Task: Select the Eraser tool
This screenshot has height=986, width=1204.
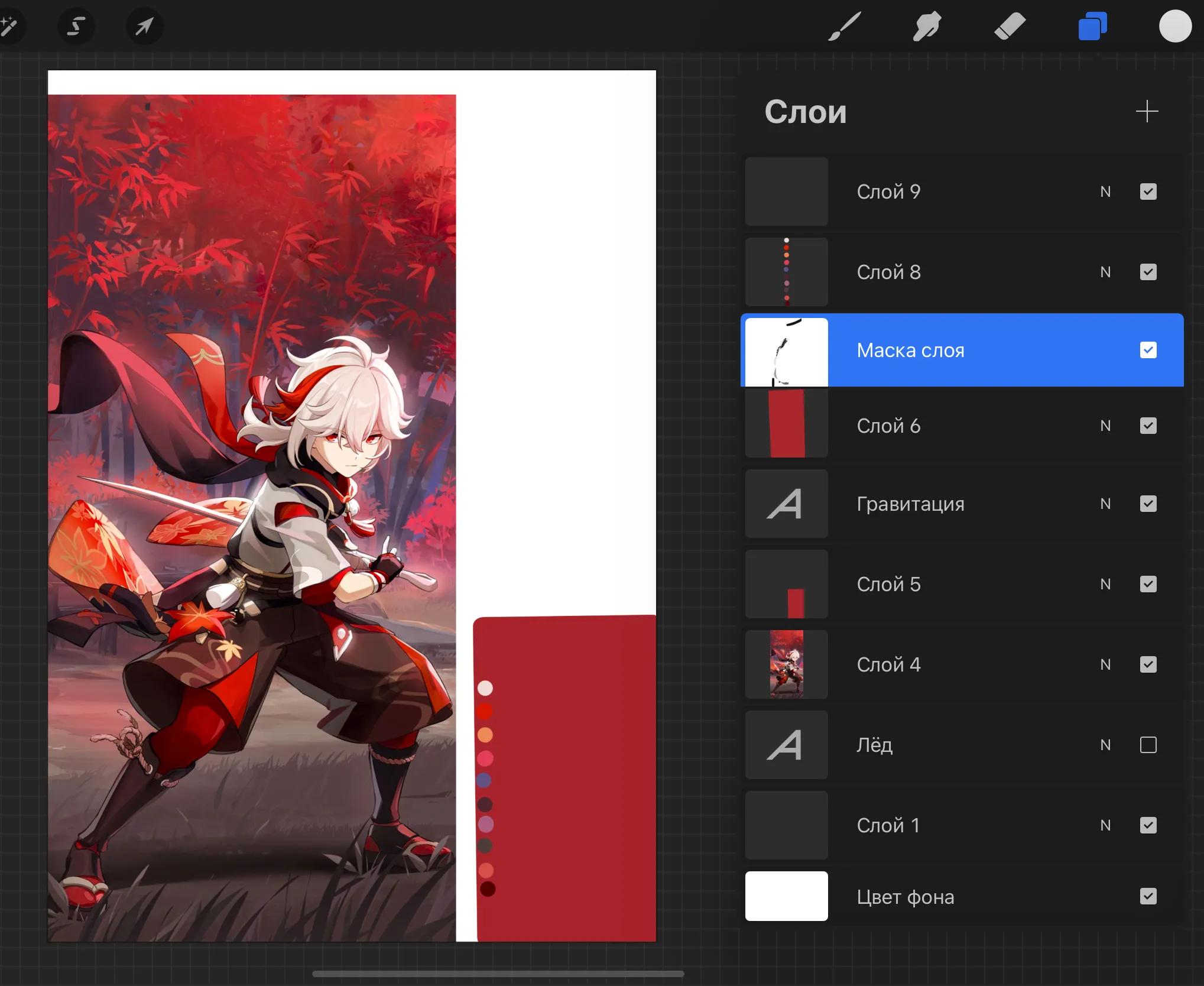Action: pos(1010,27)
